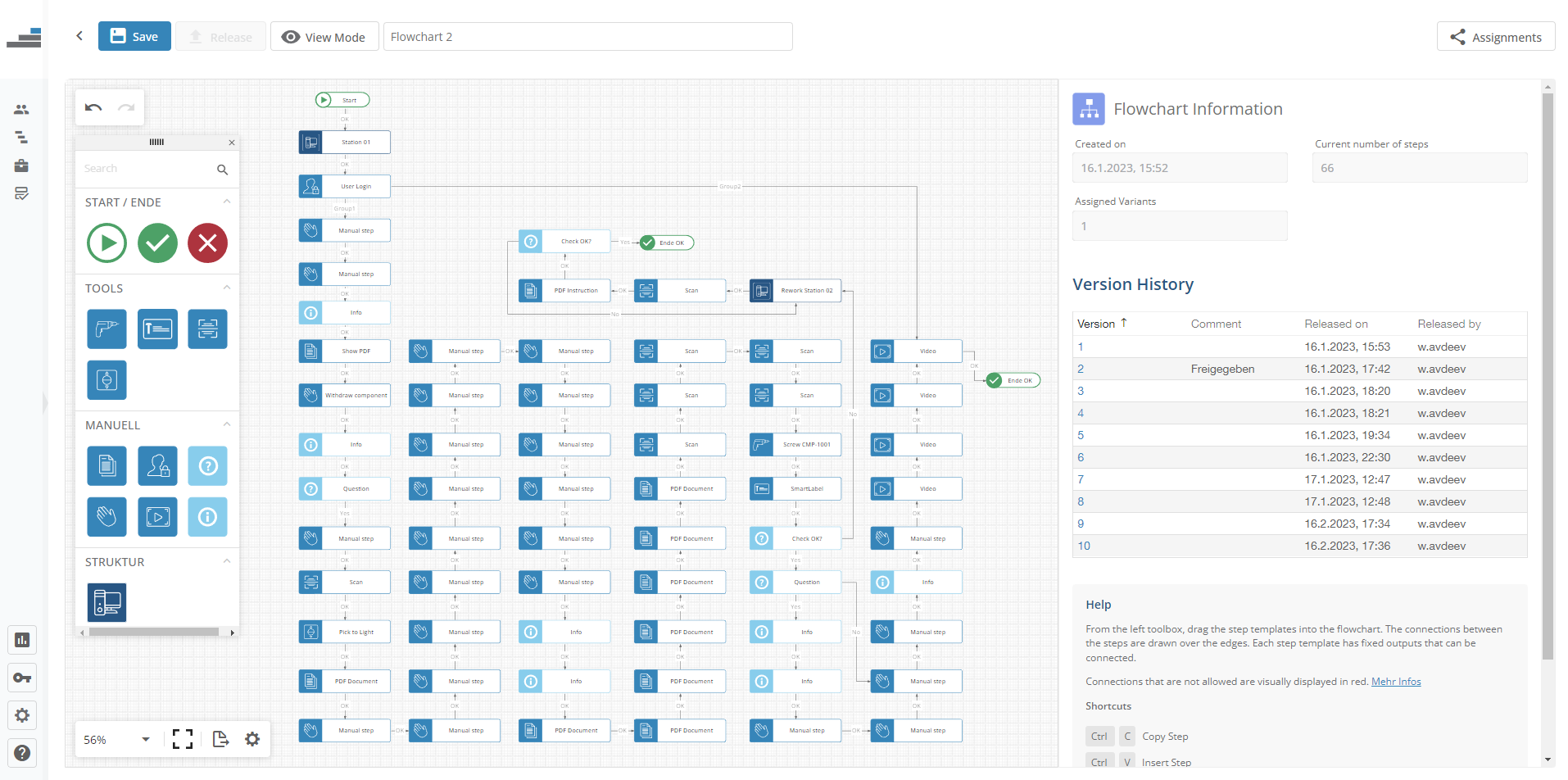Click the fit-to-screen icon

183,739
